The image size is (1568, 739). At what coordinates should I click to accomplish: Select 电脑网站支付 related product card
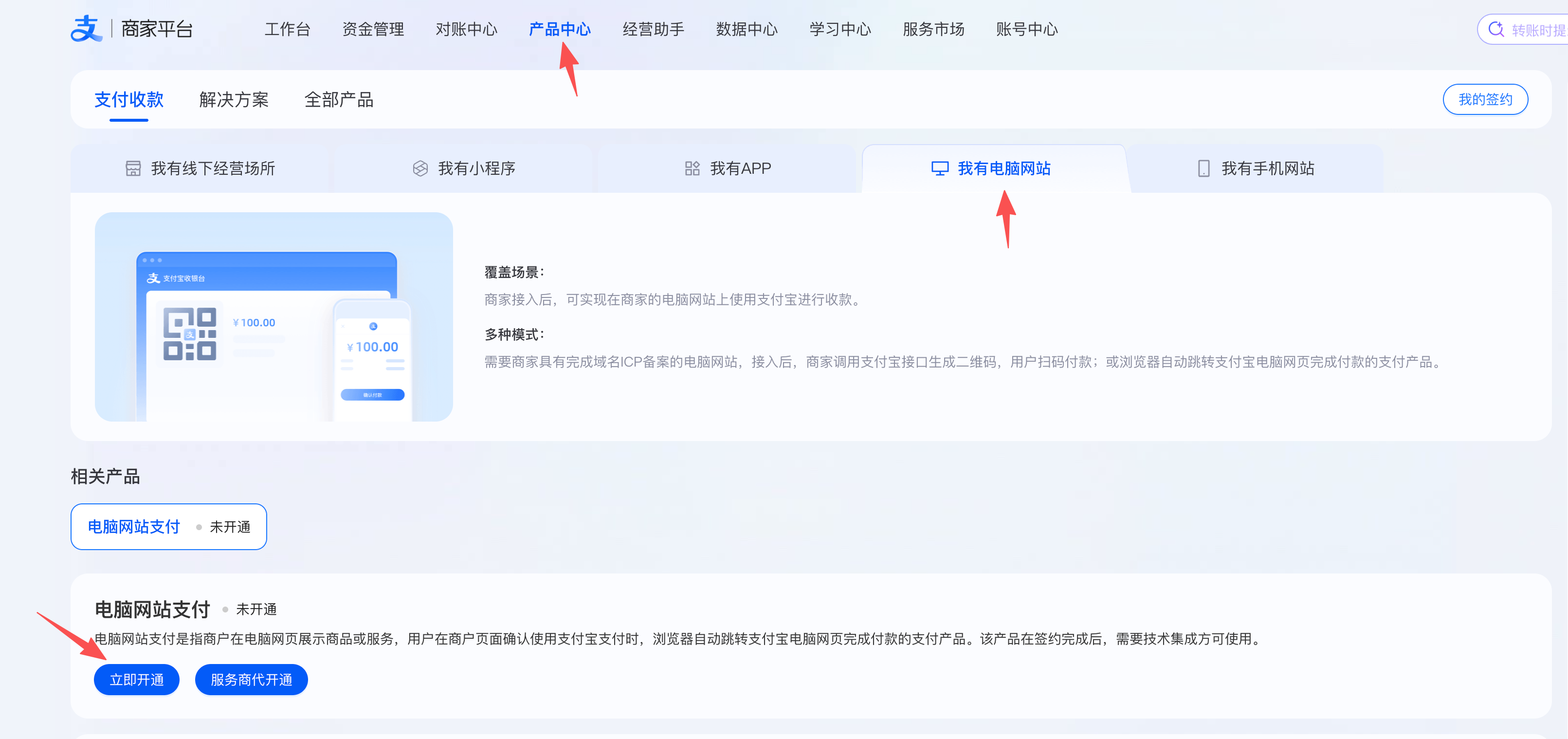pos(168,527)
